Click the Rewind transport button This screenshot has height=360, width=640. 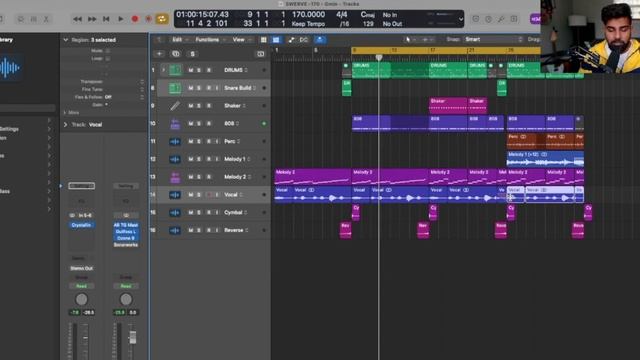coord(77,19)
